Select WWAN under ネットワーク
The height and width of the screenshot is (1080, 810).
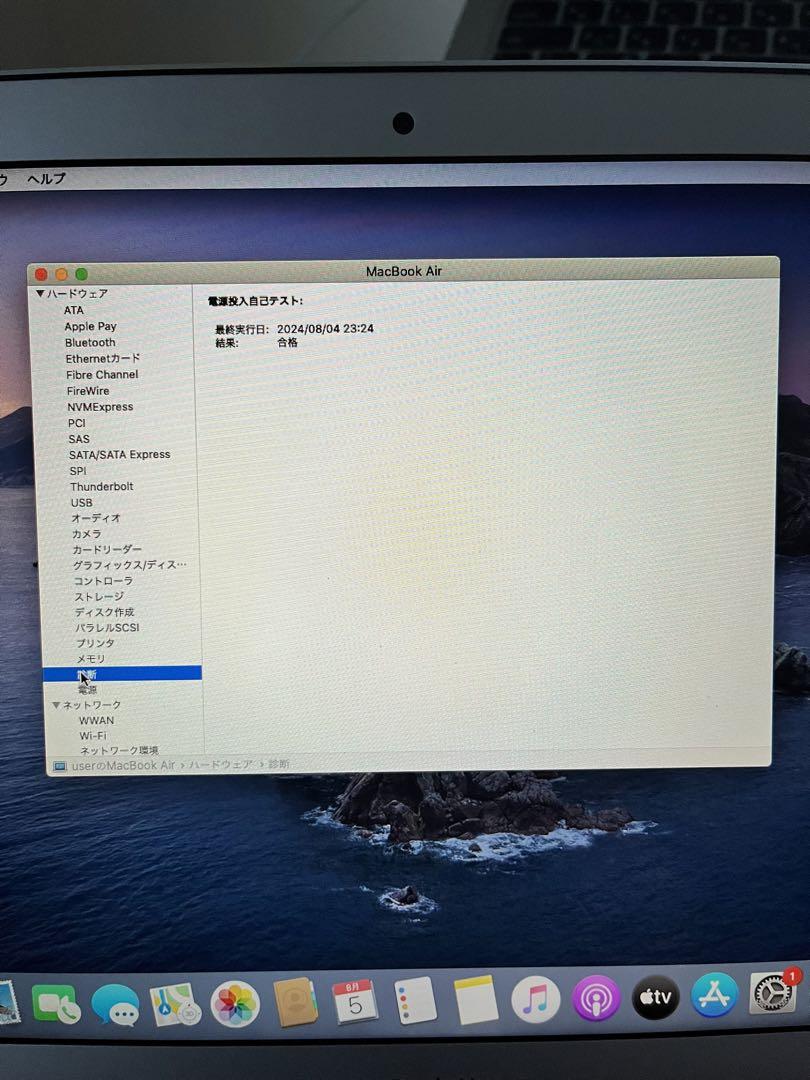(x=96, y=720)
